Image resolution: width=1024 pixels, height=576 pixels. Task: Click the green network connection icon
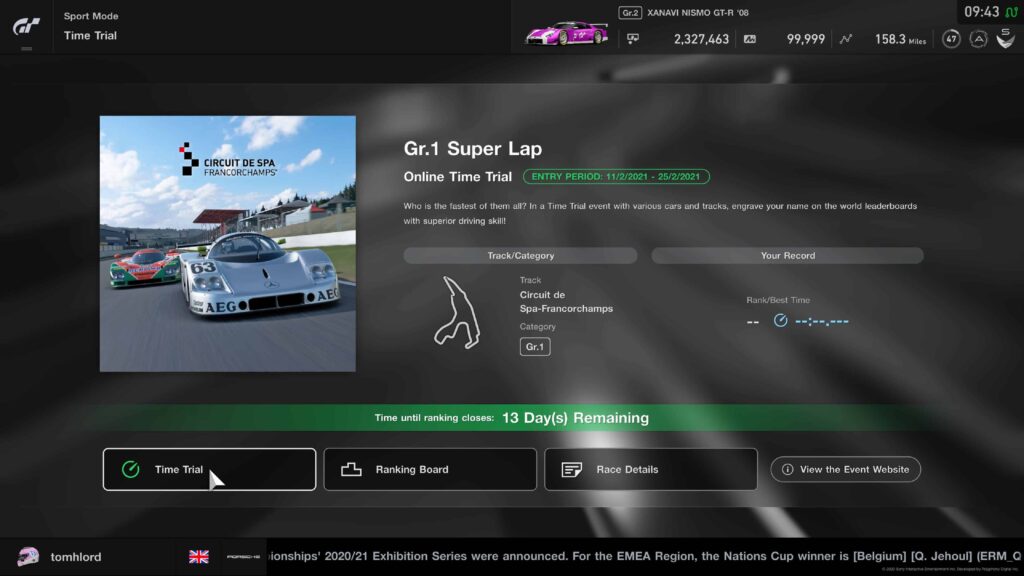click(1012, 12)
